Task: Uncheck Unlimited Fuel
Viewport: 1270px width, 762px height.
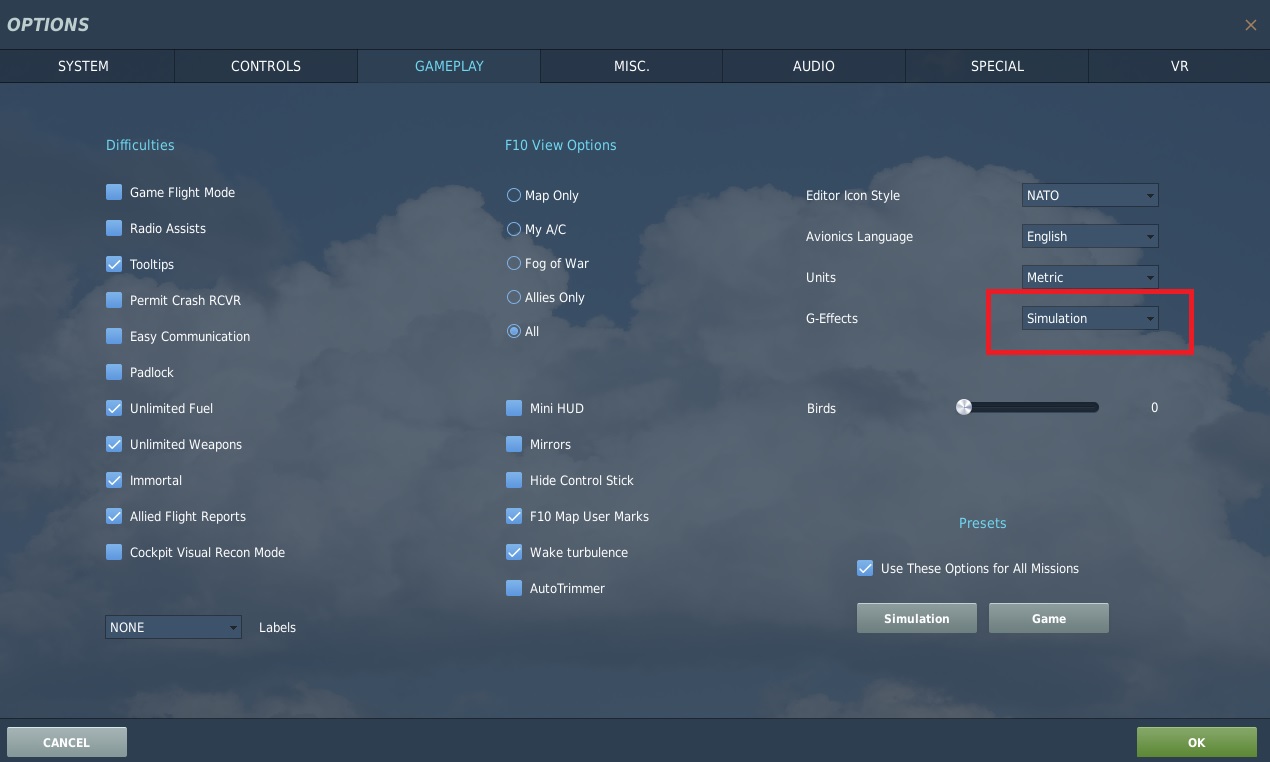Action: pyautogui.click(x=114, y=408)
